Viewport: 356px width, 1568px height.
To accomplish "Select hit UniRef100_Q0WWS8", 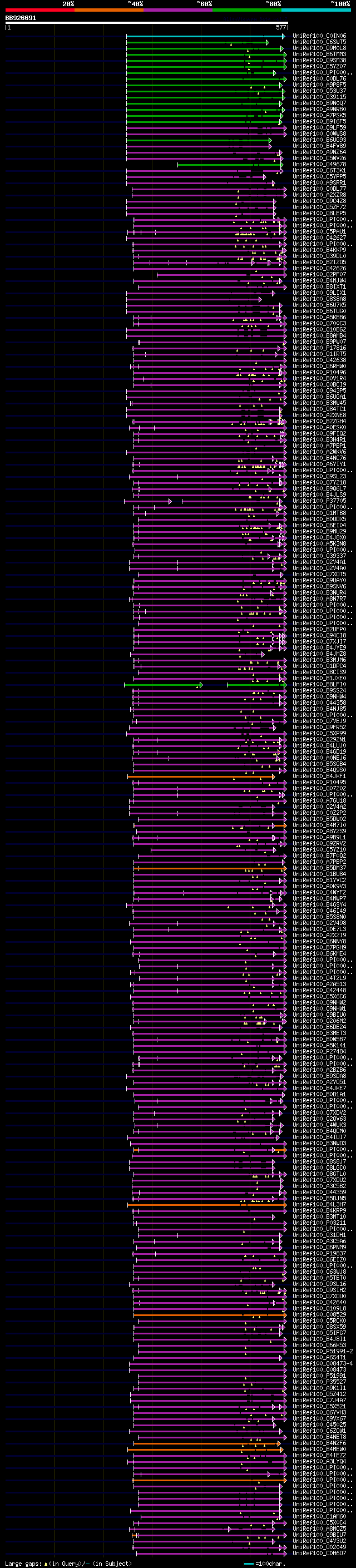I will pos(319,133).
